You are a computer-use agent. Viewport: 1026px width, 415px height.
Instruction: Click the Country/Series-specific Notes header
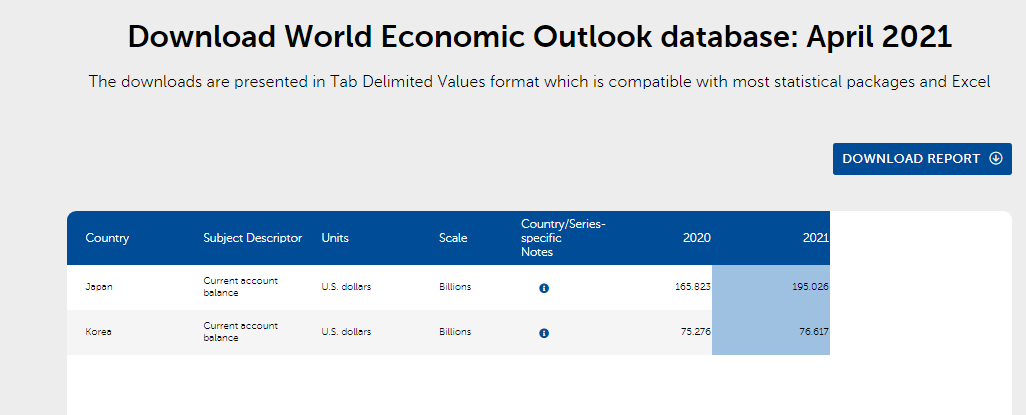563,238
